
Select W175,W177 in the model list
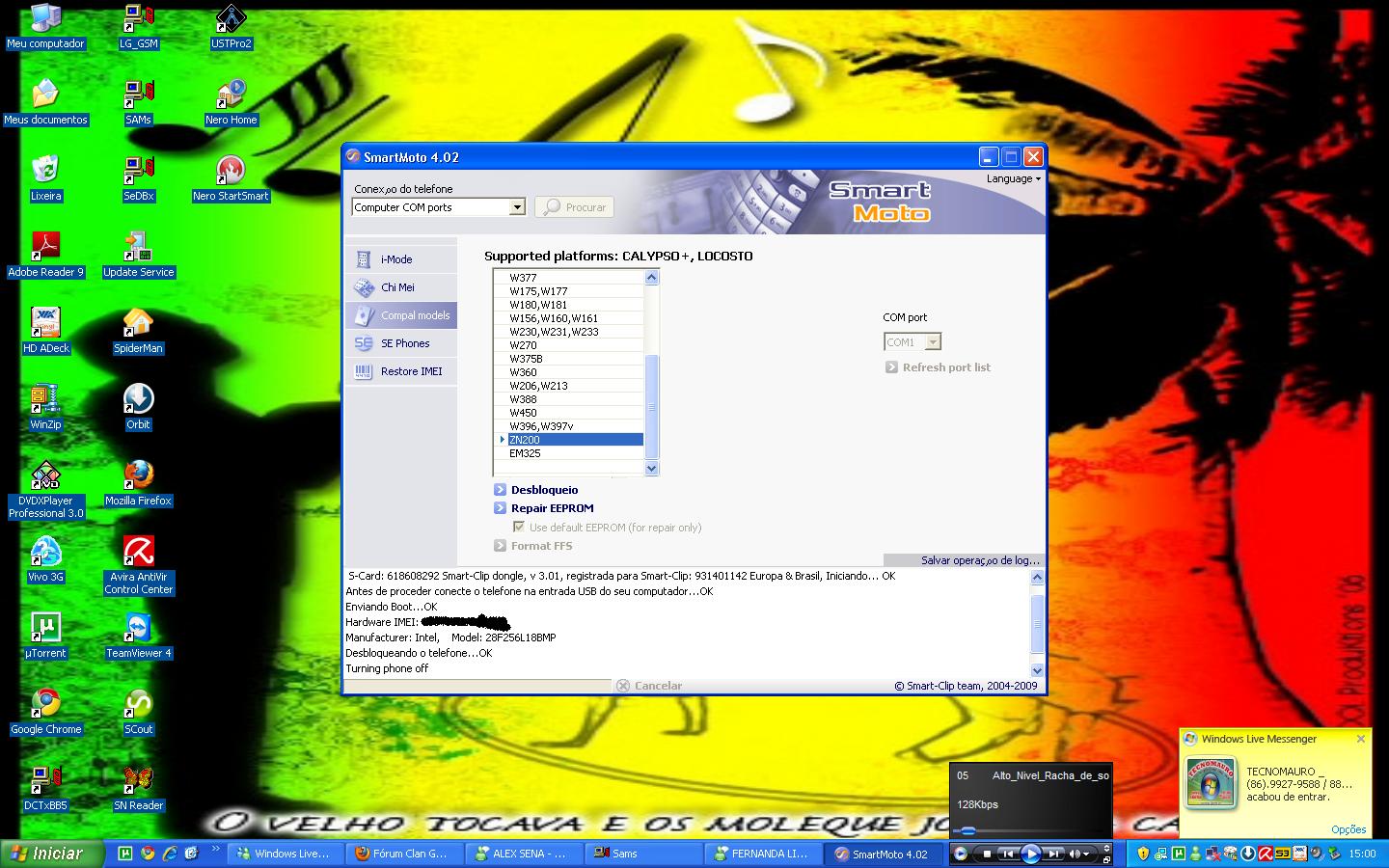[575, 291]
